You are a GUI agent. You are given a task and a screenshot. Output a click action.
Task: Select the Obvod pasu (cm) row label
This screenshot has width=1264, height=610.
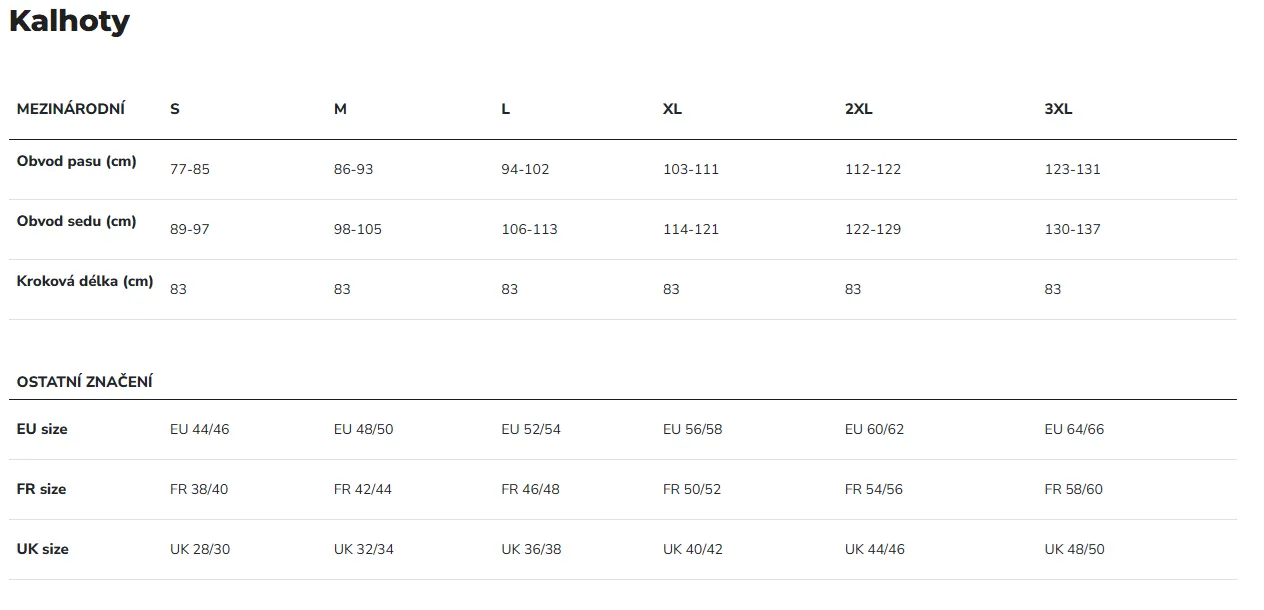[x=77, y=161]
